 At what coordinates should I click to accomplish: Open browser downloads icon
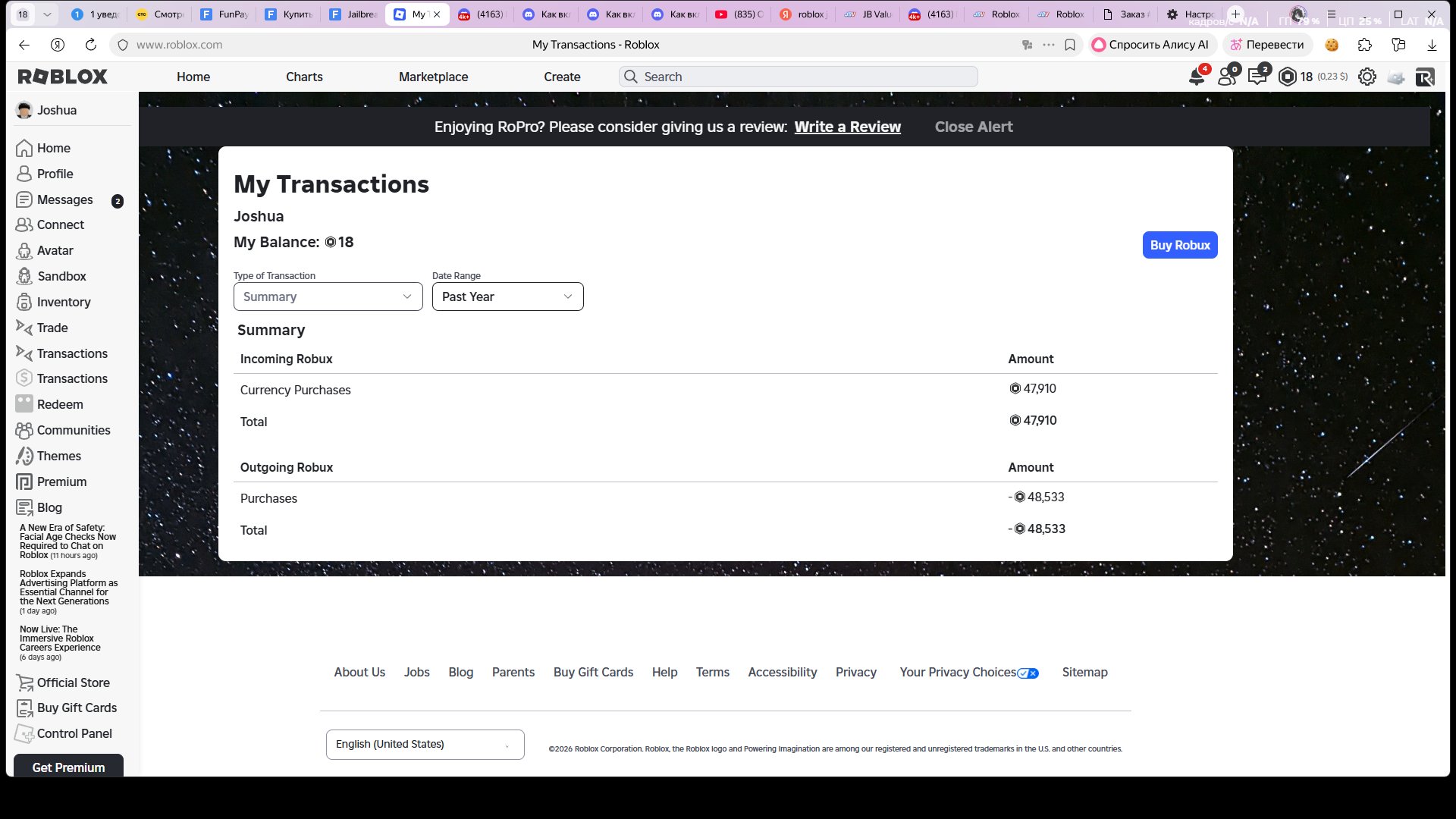click(x=1432, y=45)
